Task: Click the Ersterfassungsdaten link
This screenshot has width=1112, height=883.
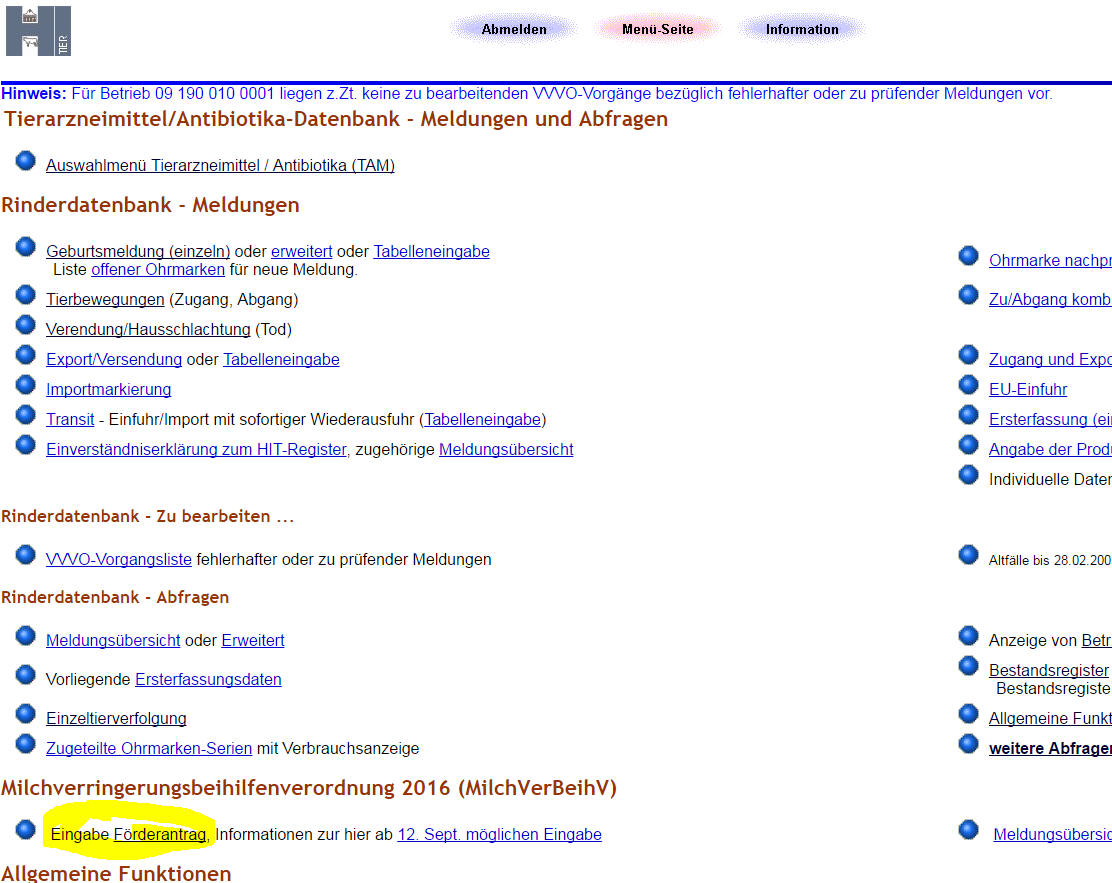Action: coord(208,679)
